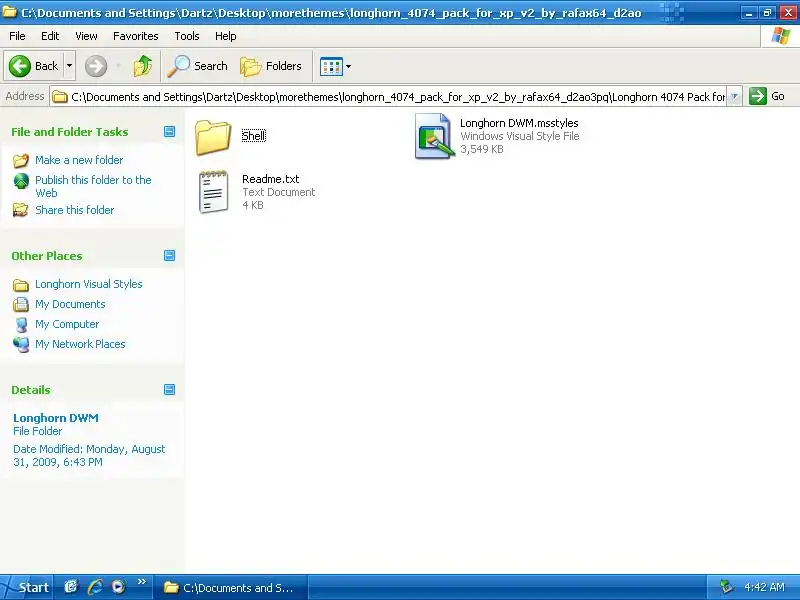Go to My Documents link
The height and width of the screenshot is (600, 800).
pos(70,304)
